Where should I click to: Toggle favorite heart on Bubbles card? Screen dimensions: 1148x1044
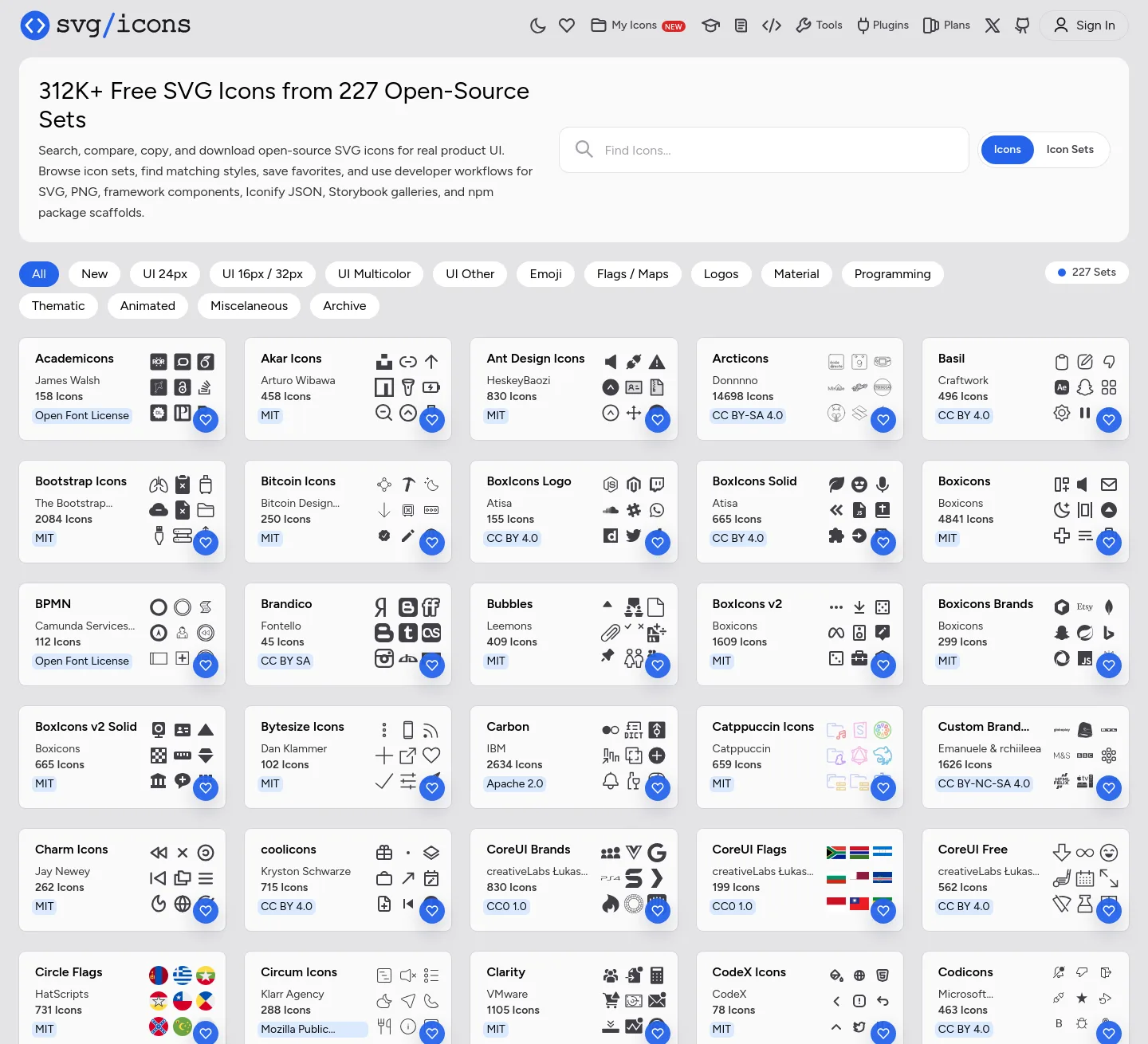[658, 665]
